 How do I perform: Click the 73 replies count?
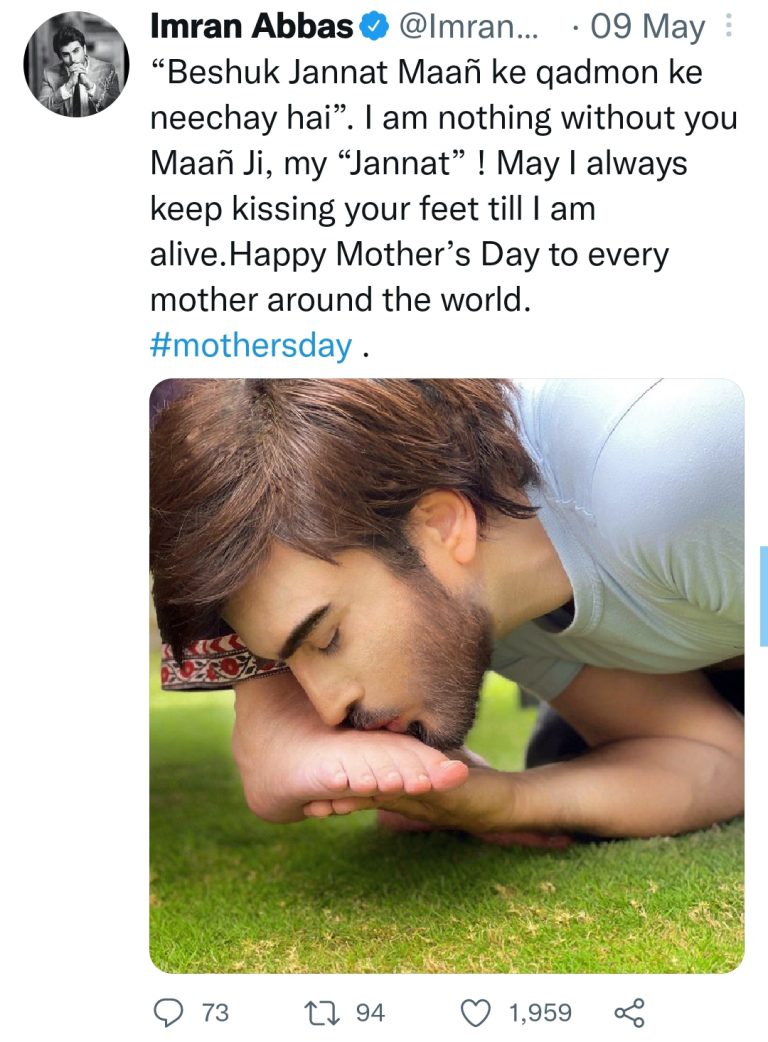(215, 1012)
